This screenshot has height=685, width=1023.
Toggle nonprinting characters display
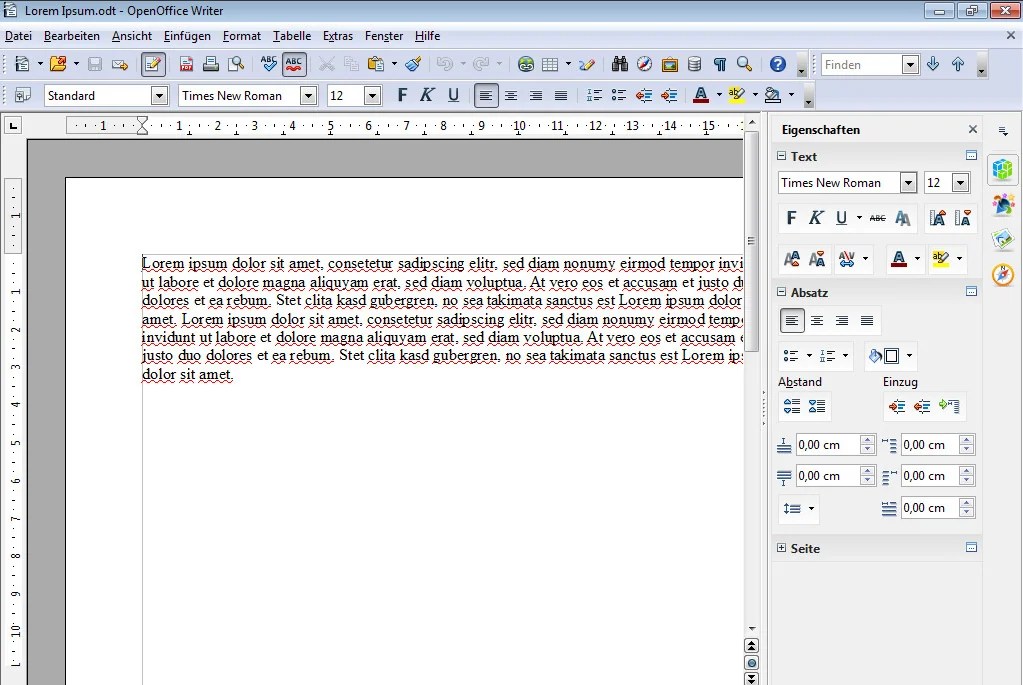719,63
